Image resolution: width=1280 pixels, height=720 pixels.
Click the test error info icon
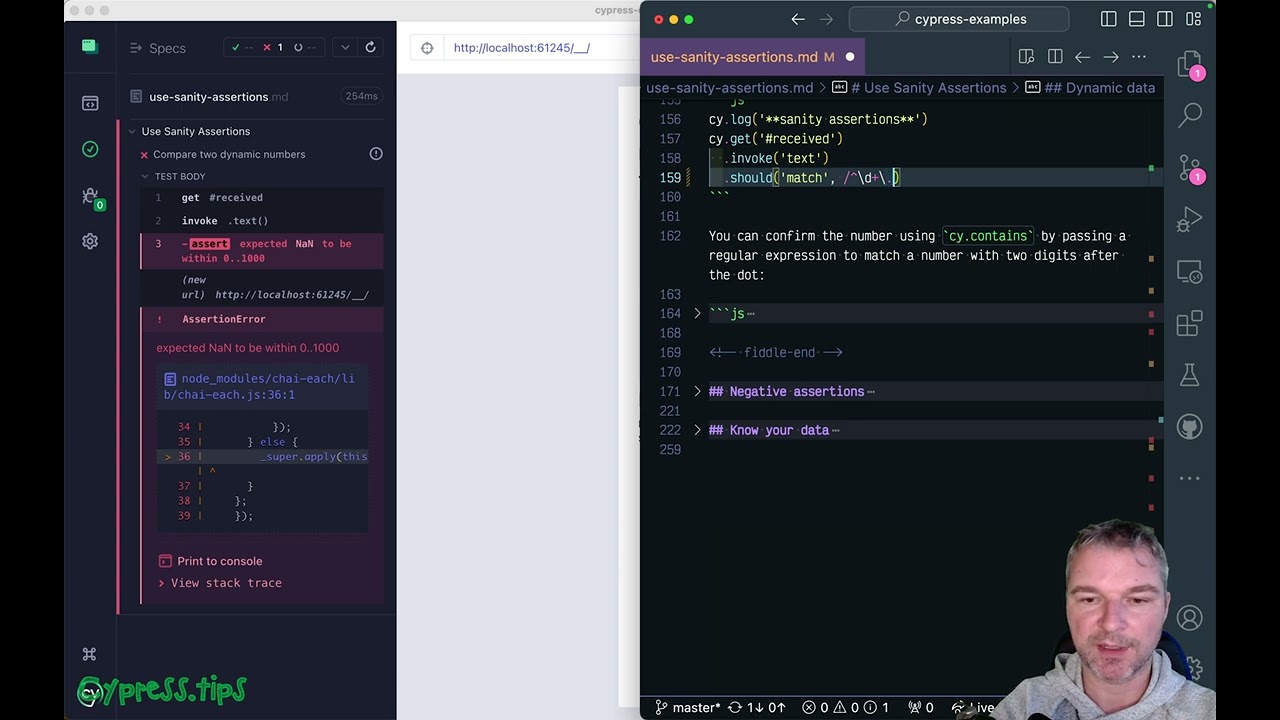[x=376, y=154]
